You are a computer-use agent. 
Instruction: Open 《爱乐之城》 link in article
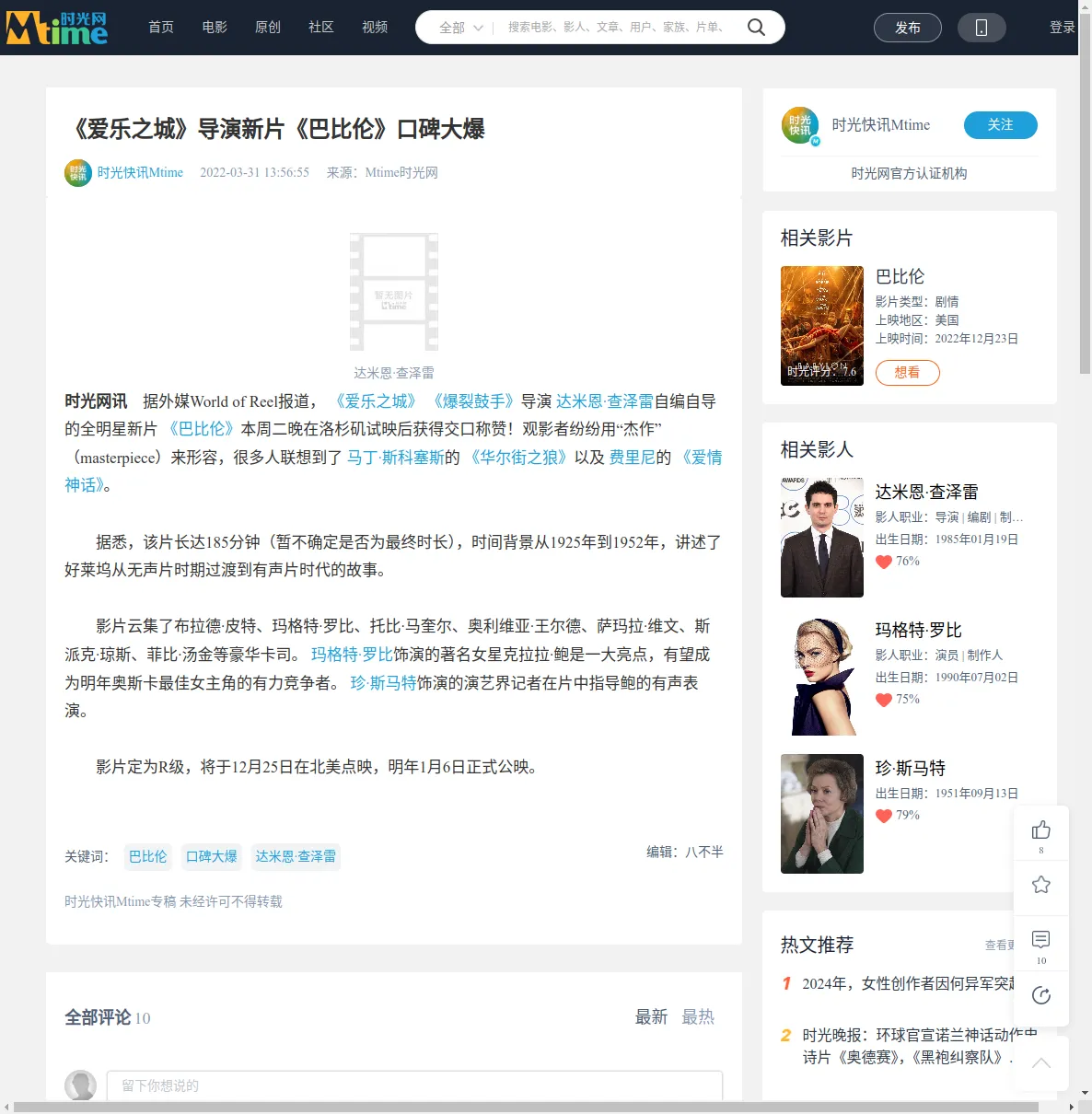tap(376, 401)
